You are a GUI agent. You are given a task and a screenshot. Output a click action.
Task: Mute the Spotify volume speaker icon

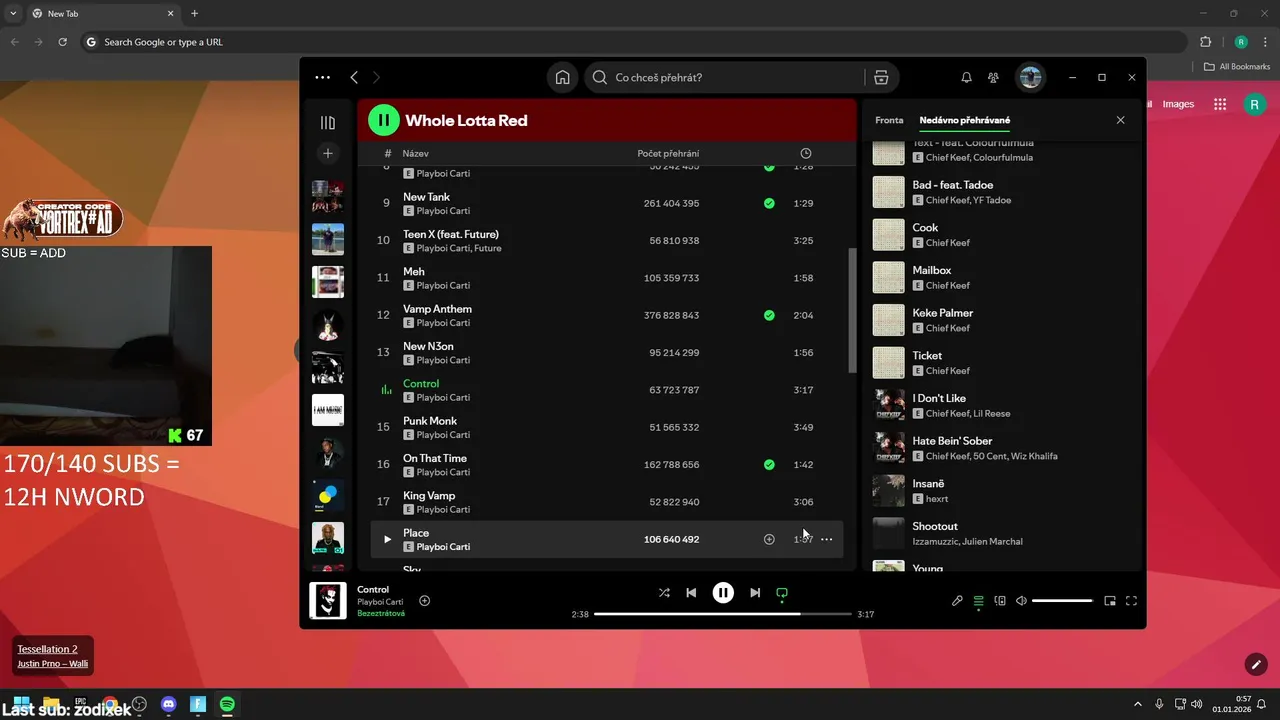[x=1021, y=601]
